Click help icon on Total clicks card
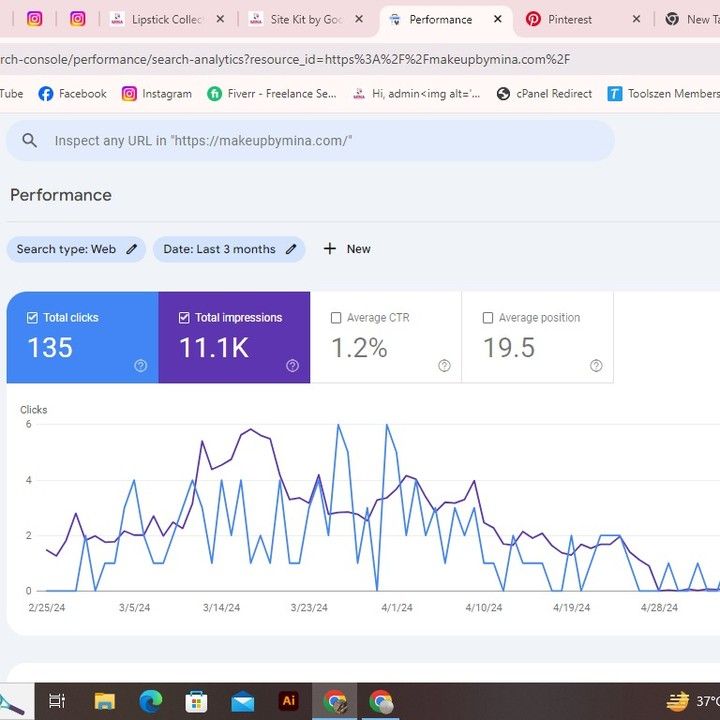The width and height of the screenshot is (720, 720). (141, 366)
